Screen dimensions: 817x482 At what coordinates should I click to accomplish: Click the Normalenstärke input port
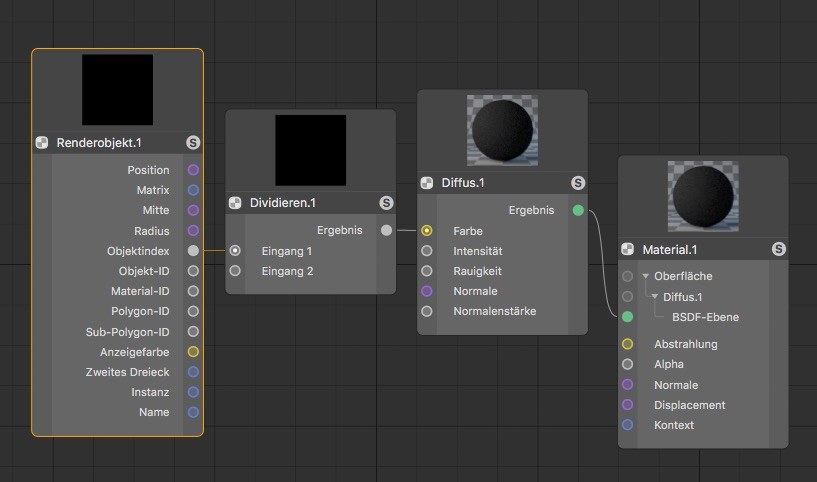point(427,311)
